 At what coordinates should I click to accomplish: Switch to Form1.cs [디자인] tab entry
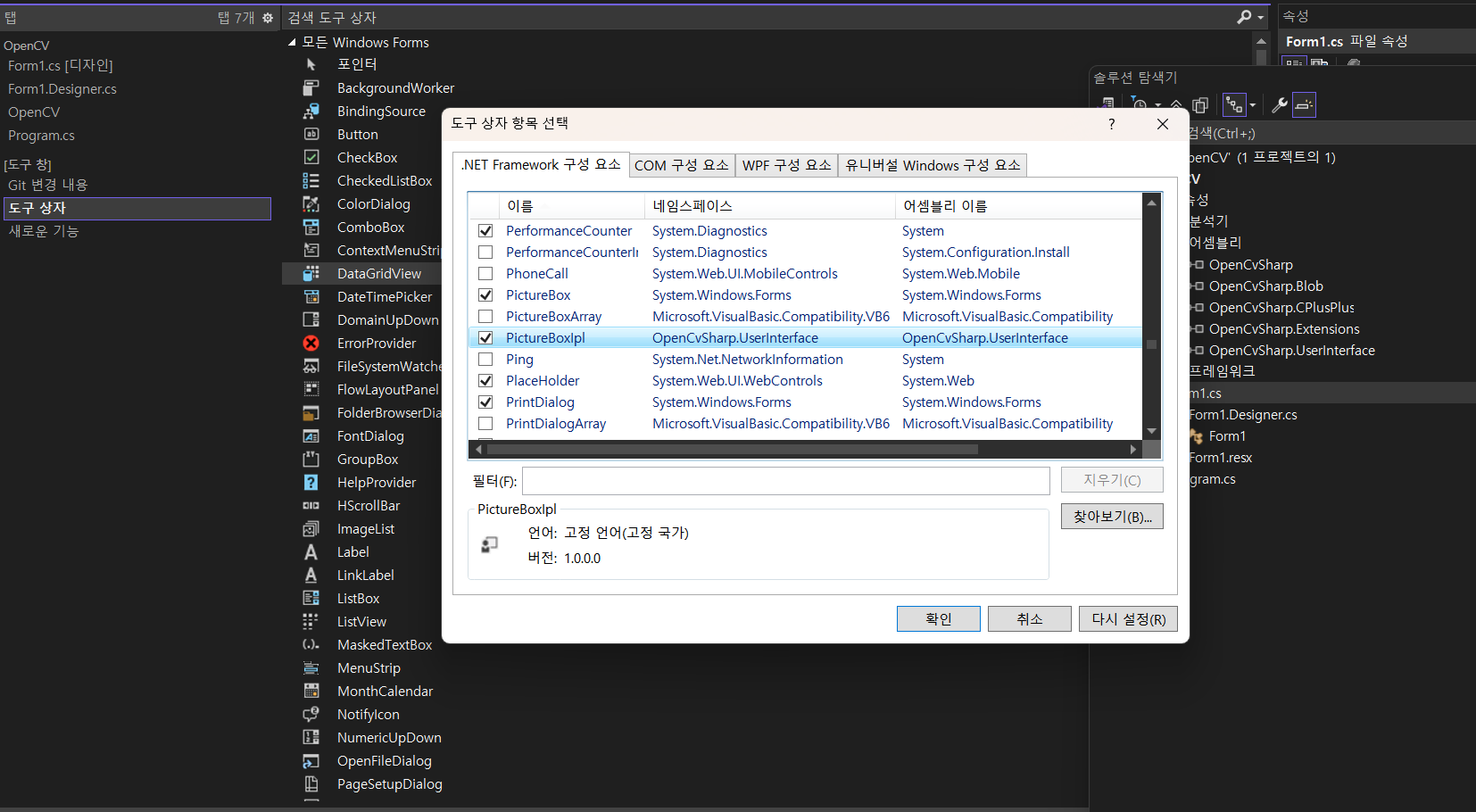pos(61,66)
